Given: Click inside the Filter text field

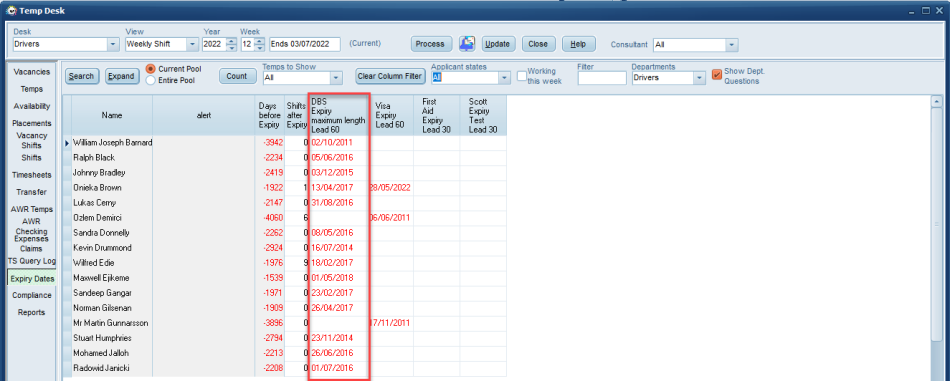Looking at the screenshot, I should pos(602,78).
